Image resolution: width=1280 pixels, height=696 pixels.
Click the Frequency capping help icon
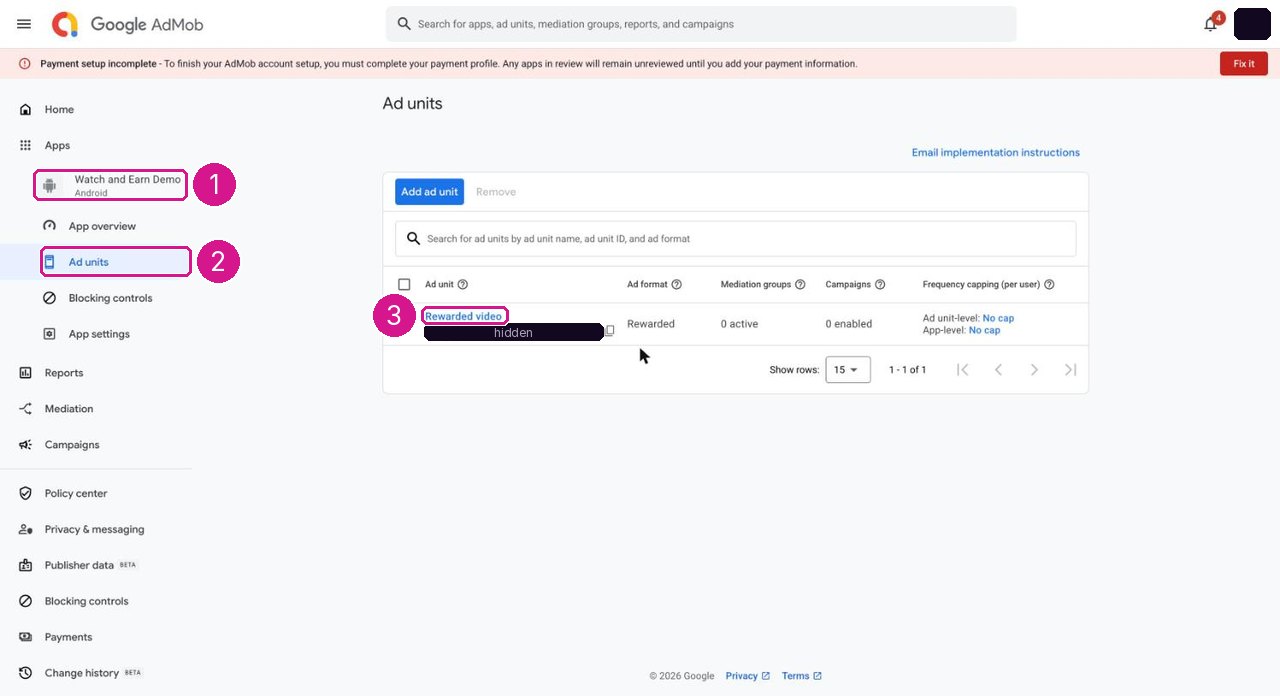tap(1049, 285)
